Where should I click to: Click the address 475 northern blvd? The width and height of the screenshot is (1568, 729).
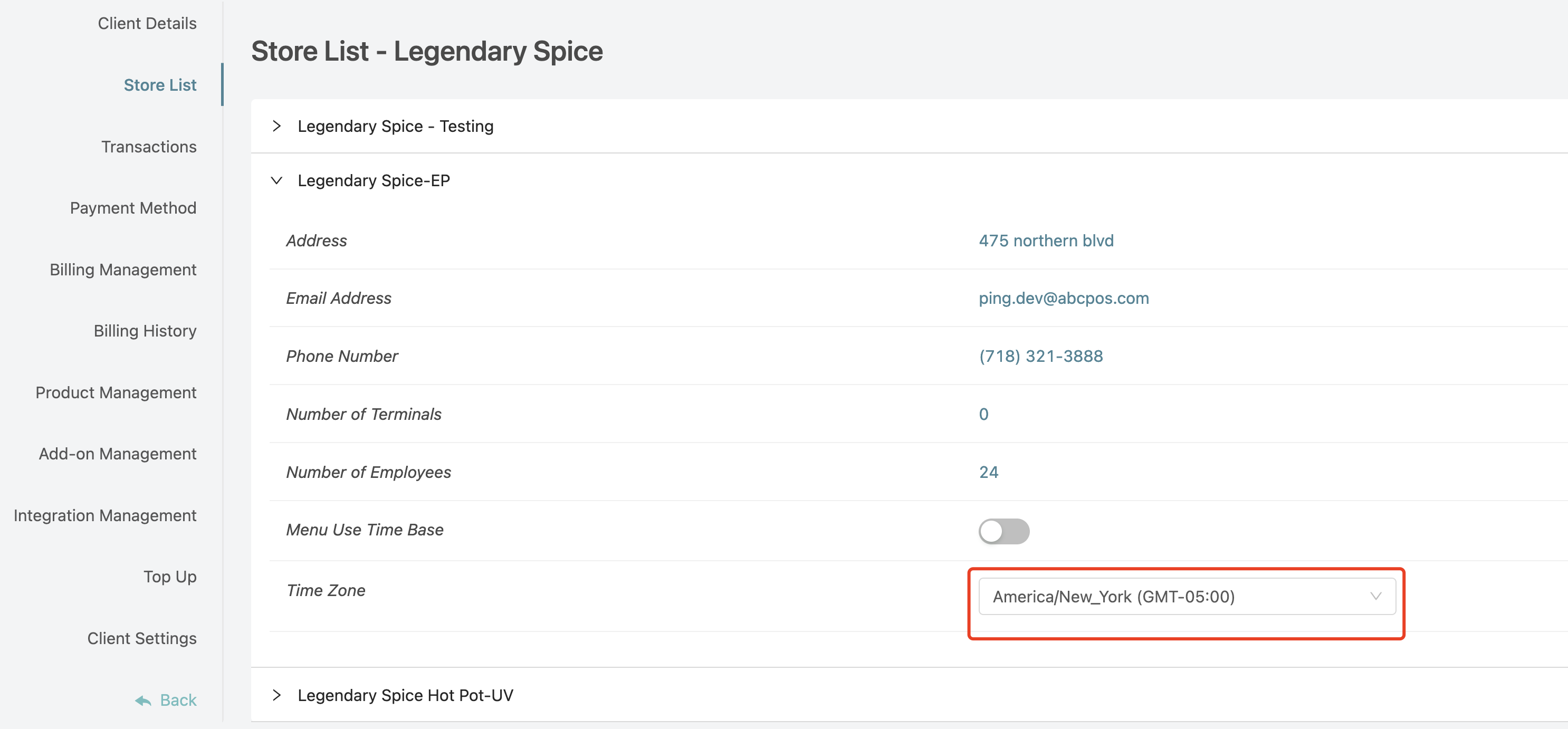click(x=1046, y=241)
